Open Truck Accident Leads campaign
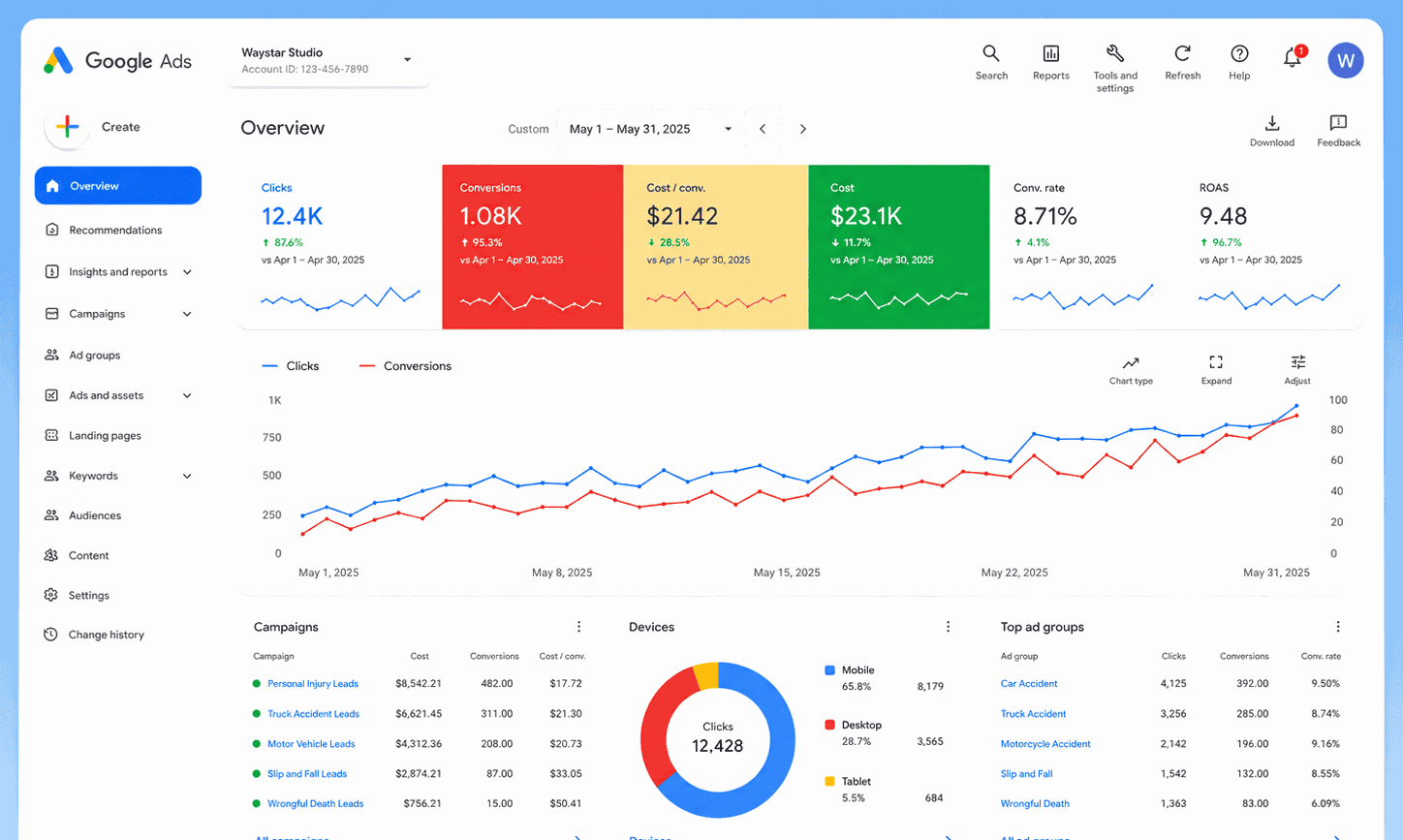 tap(313, 714)
